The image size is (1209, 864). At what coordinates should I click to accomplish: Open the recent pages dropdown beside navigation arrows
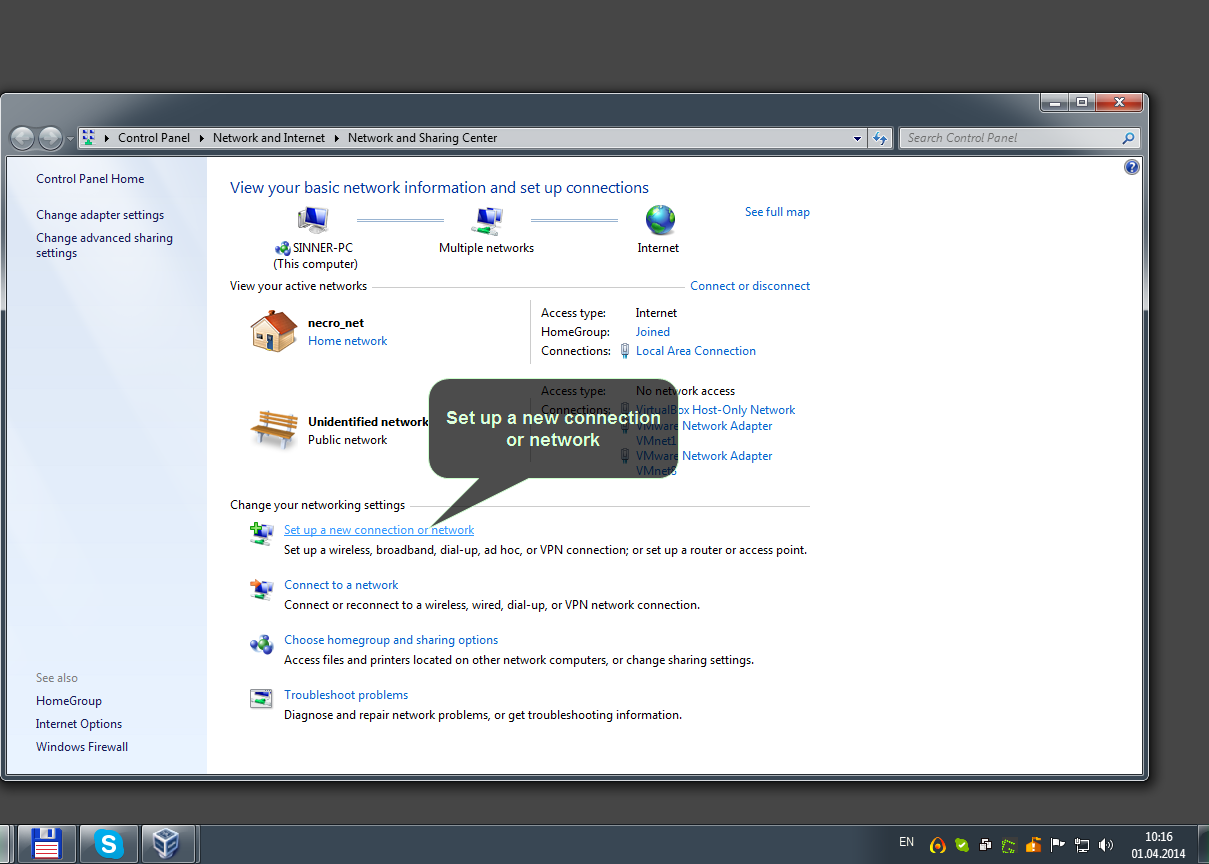pos(70,139)
